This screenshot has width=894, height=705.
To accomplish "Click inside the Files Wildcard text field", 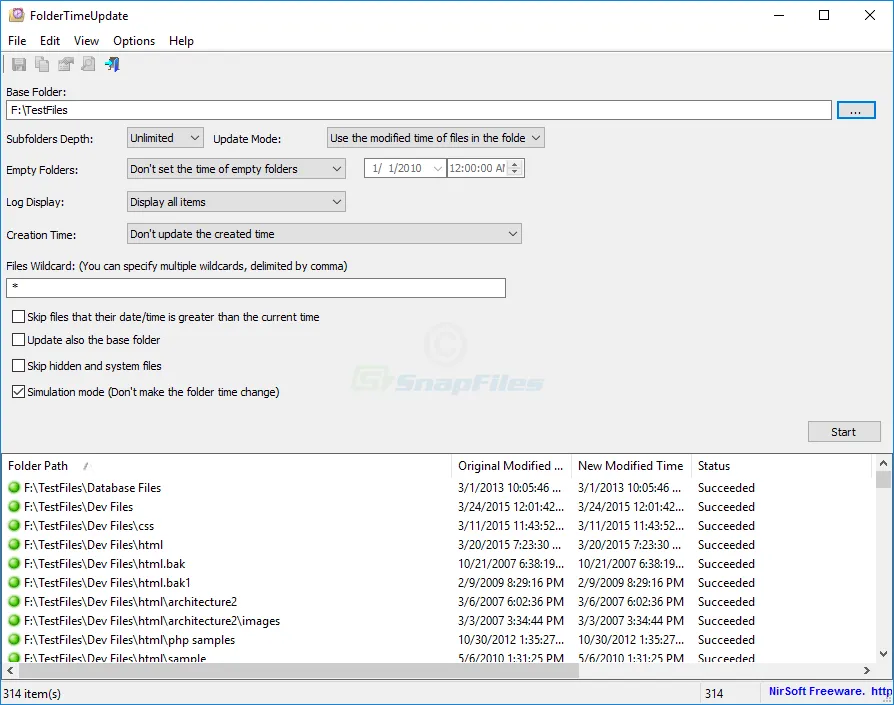I will click(255, 288).
